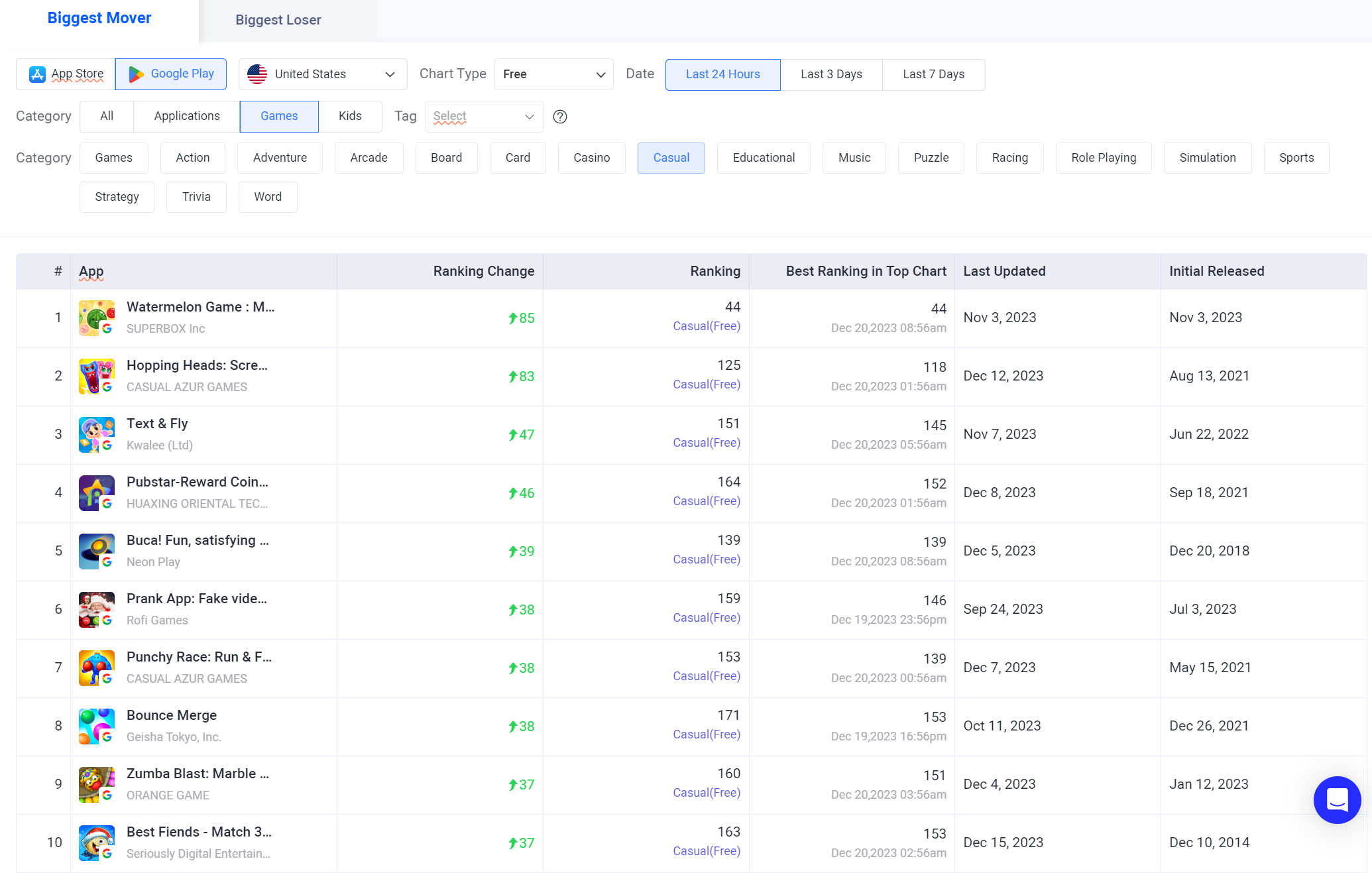Select the Racing subcategory
The height and width of the screenshot is (873, 1372).
[1010, 158]
